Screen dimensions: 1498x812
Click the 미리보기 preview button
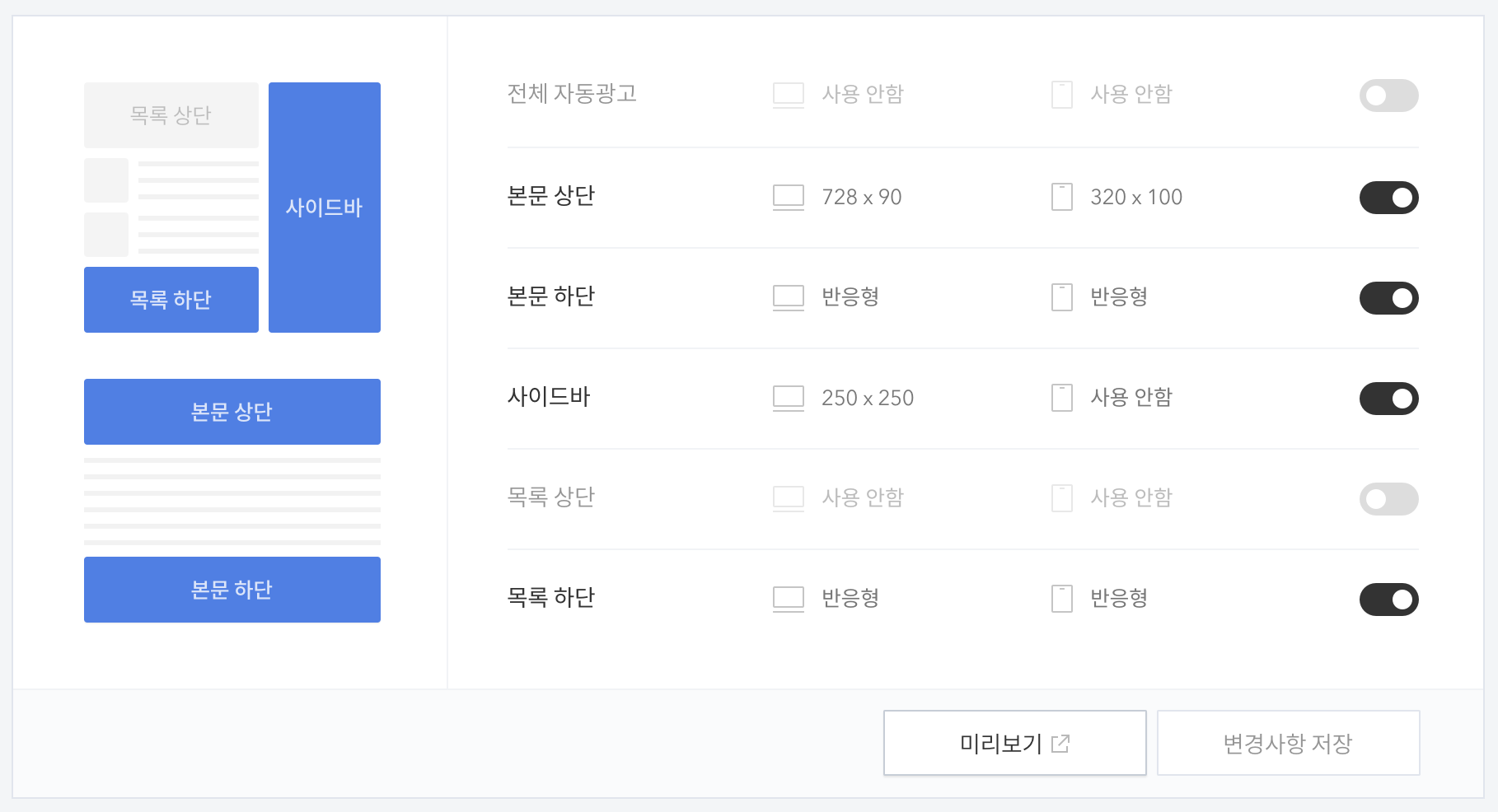point(1014,743)
